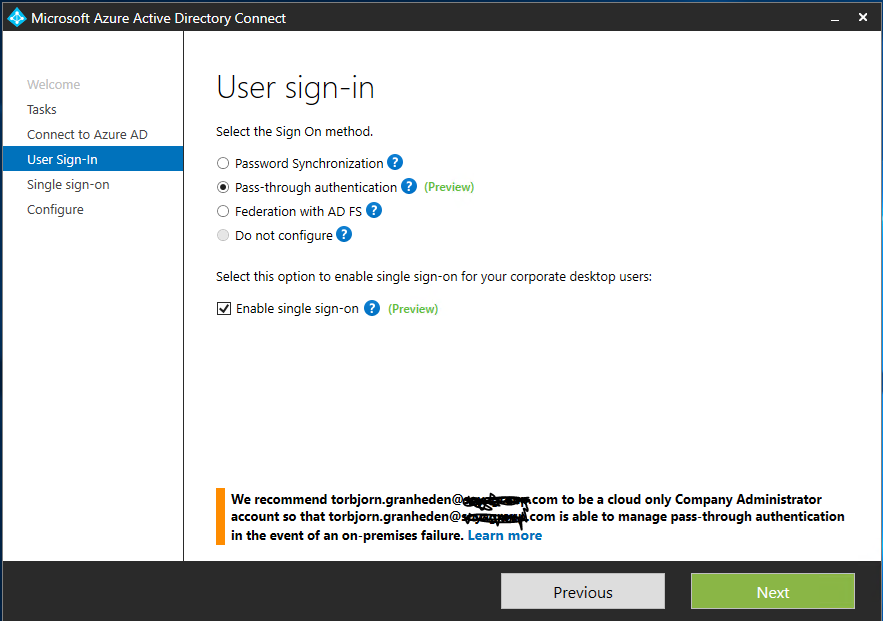Click the Preview label beside Enable single sign-on
Image resolution: width=883 pixels, height=621 pixels.
click(x=413, y=309)
